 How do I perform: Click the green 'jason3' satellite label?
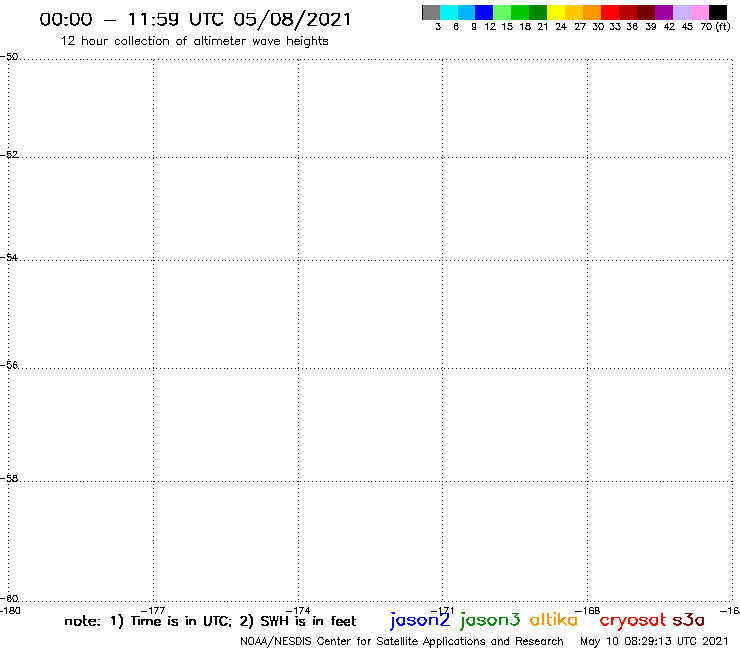tap(490, 620)
